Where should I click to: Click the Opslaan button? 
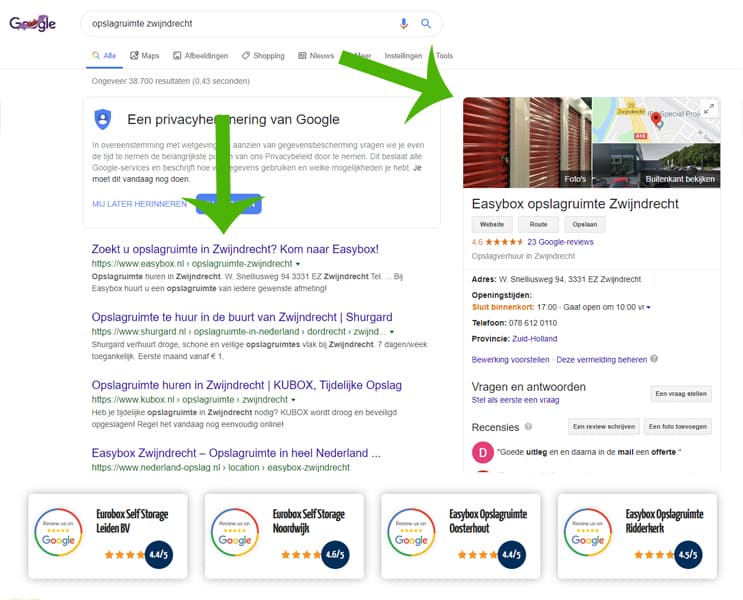click(x=584, y=224)
